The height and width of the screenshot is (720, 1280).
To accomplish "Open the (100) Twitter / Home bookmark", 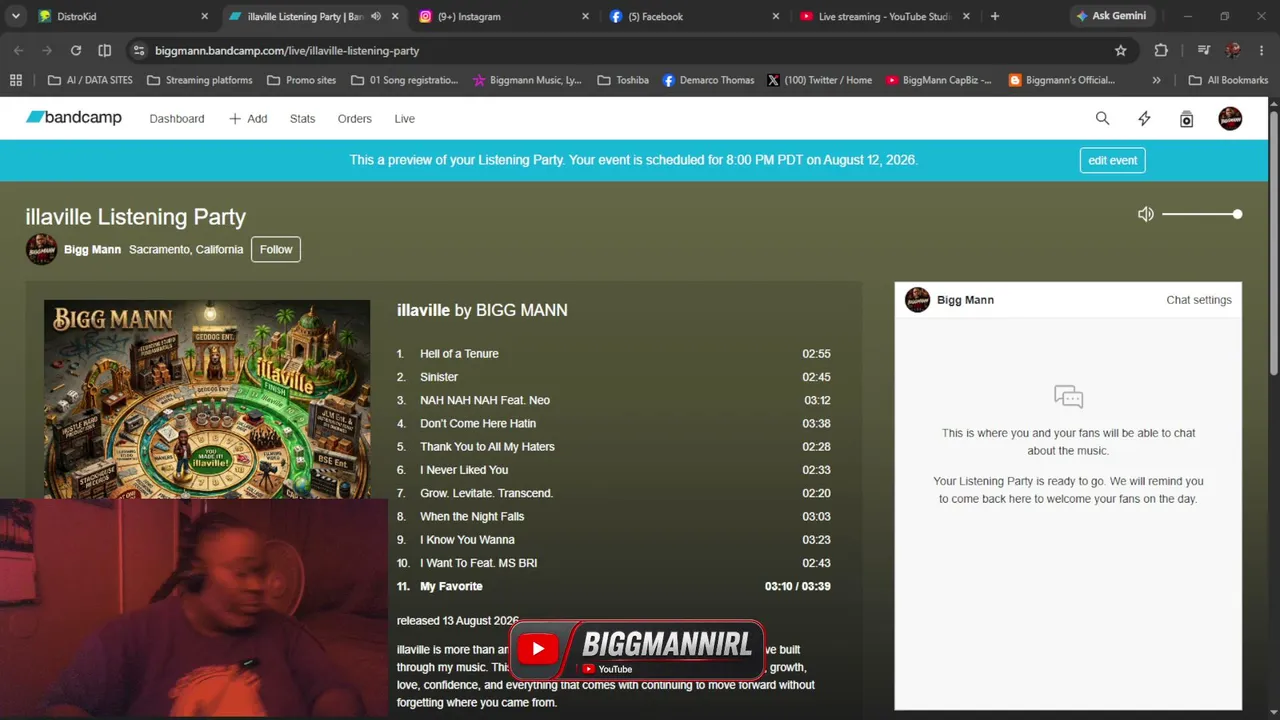I will click(820, 80).
